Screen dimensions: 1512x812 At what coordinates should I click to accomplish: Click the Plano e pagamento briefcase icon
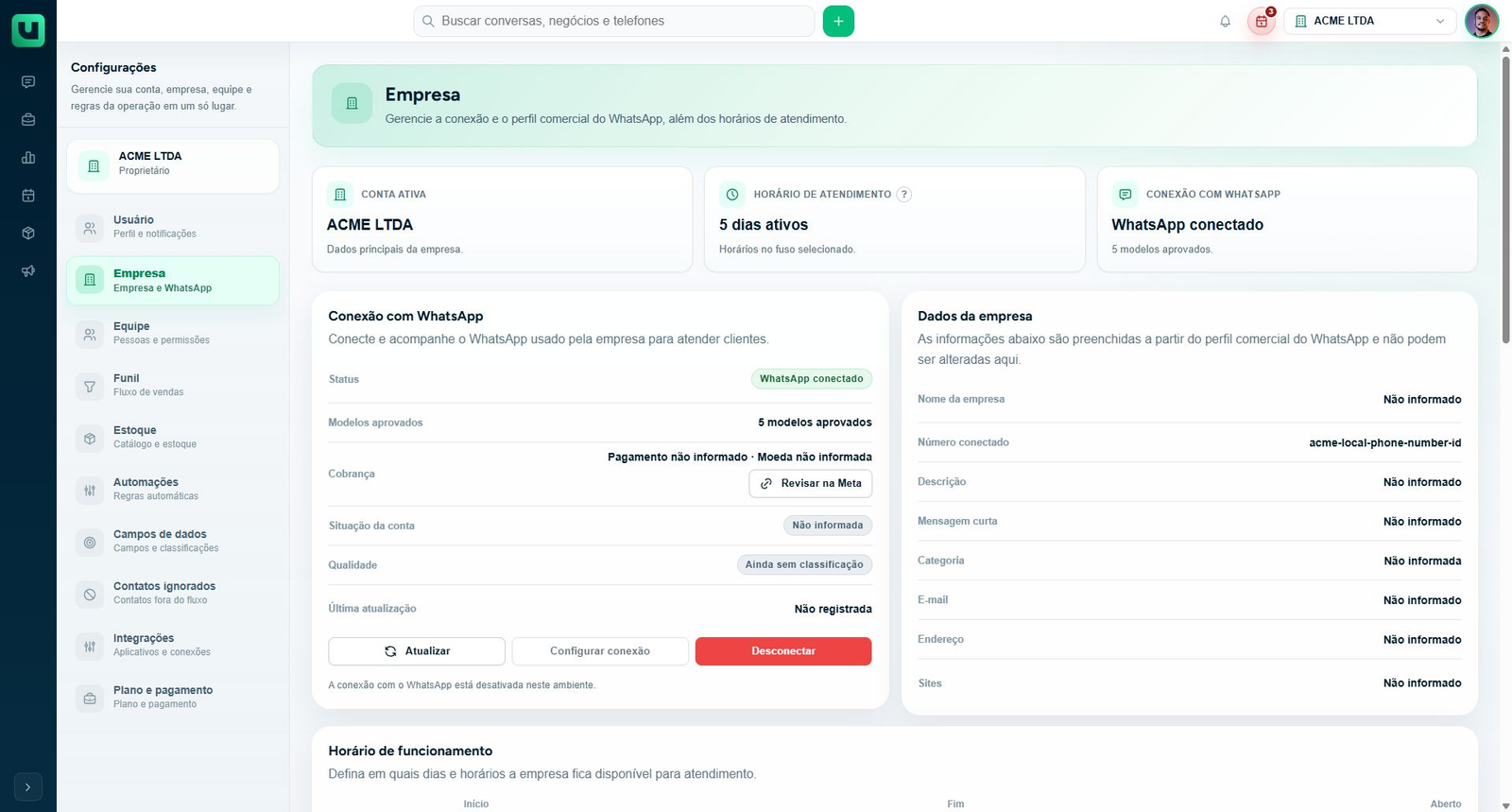(x=90, y=699)
